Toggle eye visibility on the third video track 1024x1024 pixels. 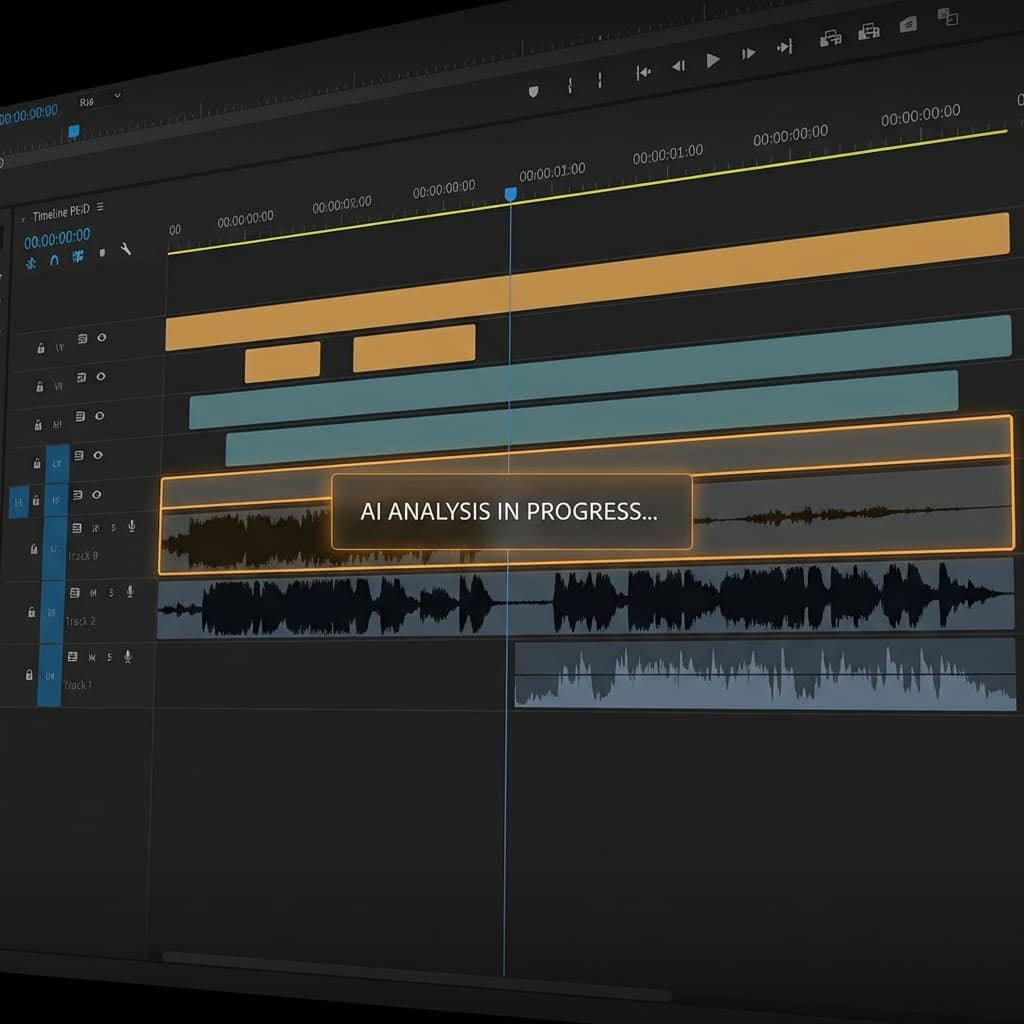tap(98, 416)
